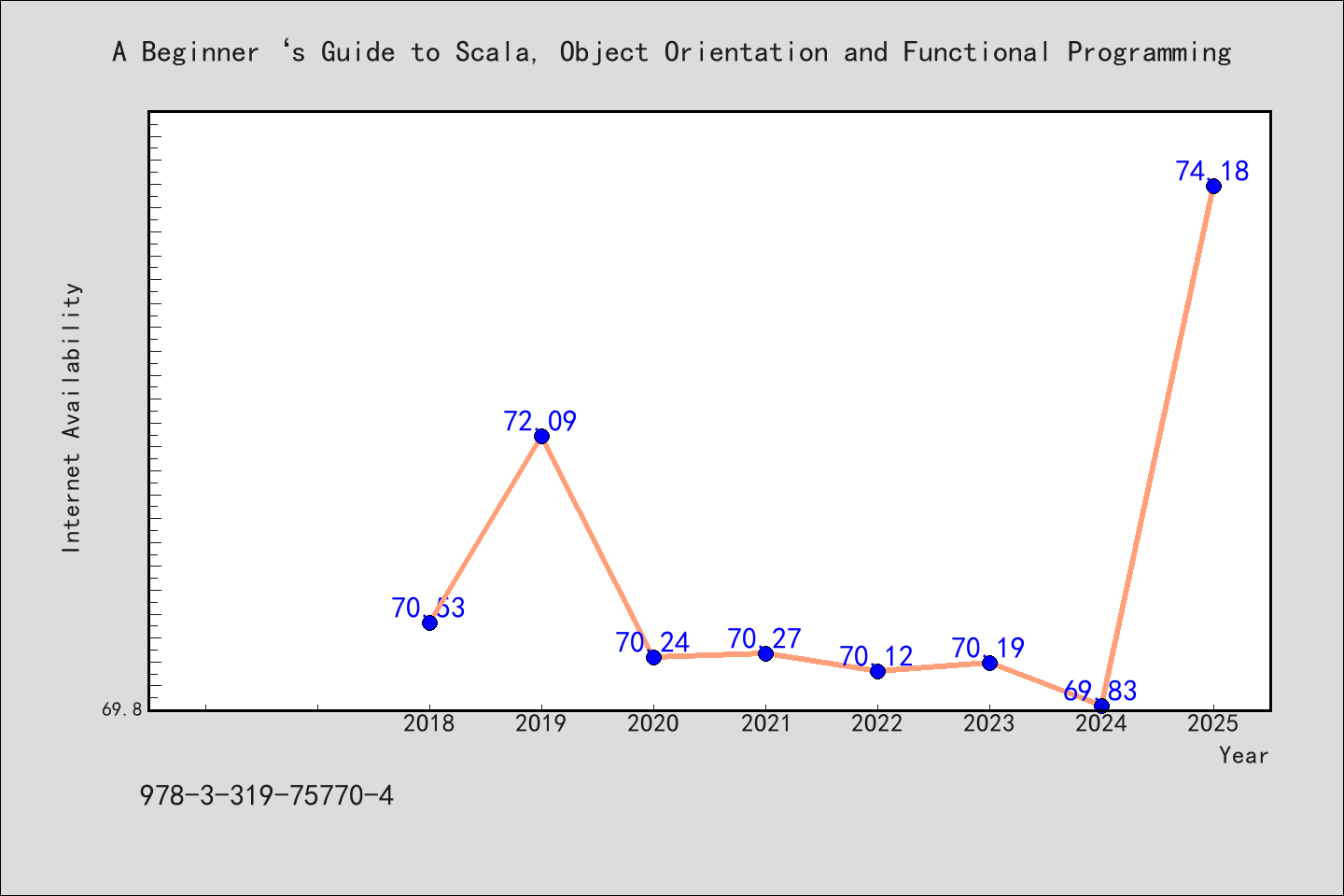The height and width of the screenshot is (896, 1344).
Task: Click the 72.09 value label
Action: tap(540, 422)
